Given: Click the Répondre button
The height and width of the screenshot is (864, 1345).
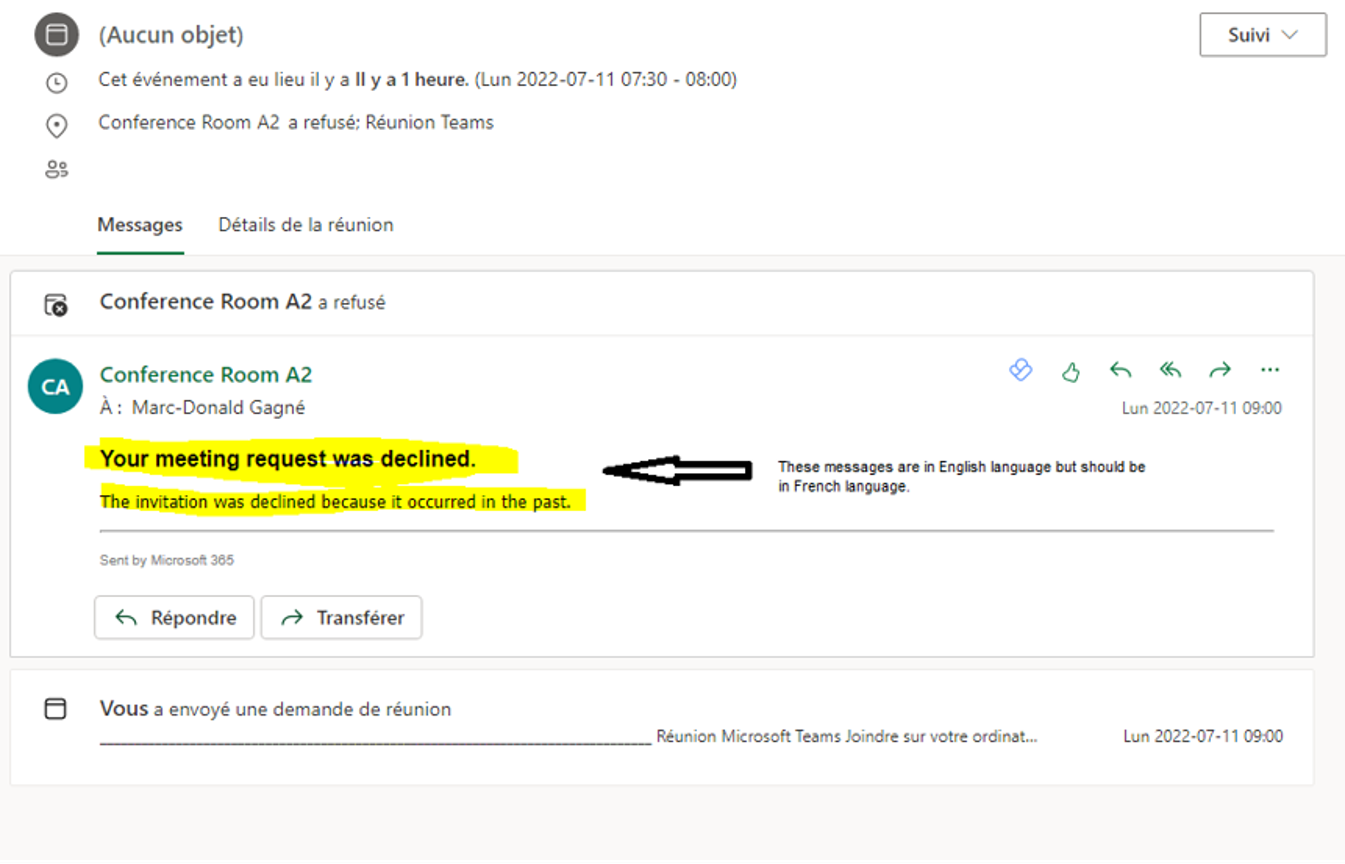Looking at the screenshot, I should [174, 617].
